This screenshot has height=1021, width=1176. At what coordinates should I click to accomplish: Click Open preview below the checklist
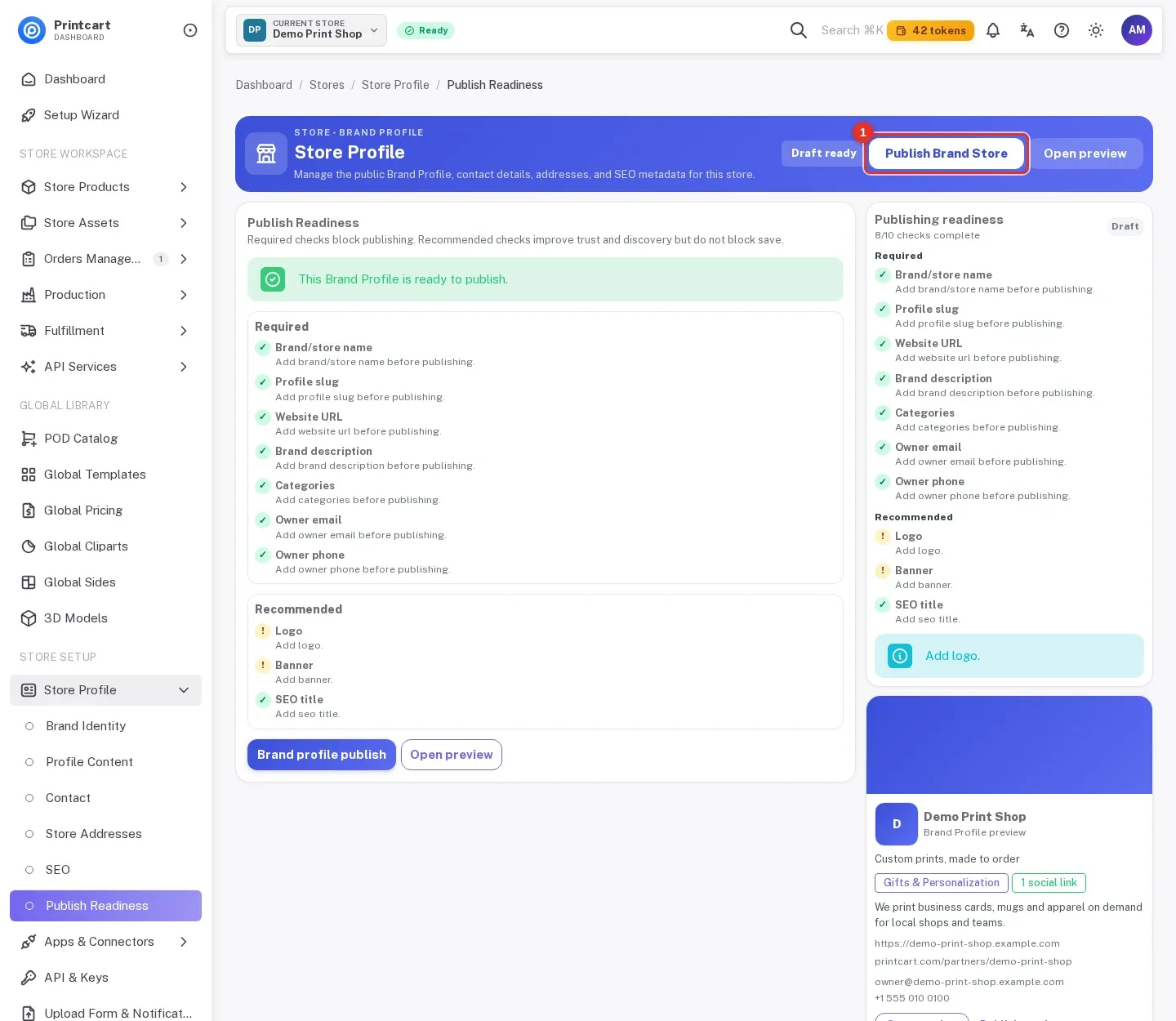click(x=452, y=755)
